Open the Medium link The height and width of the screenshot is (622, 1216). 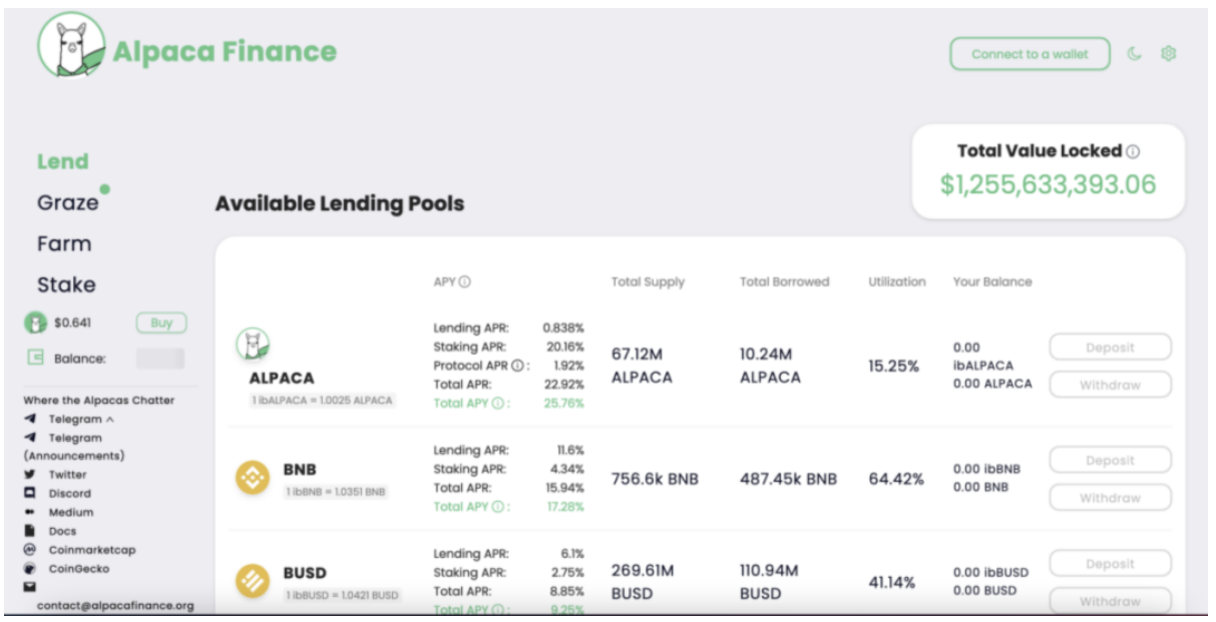click(71, 512)
